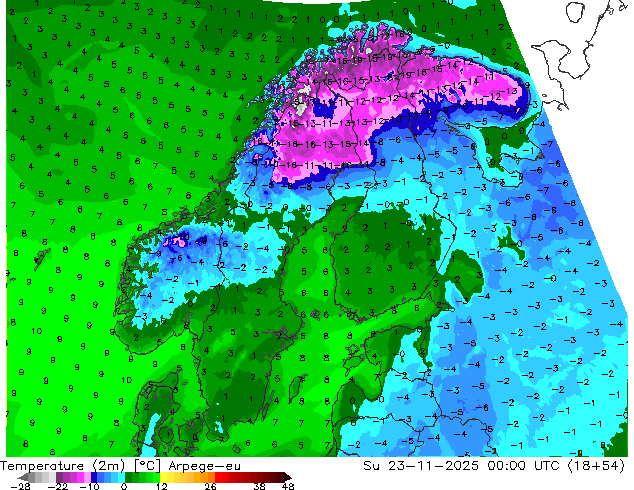Pick the bright red legend swatch right of 26
This screenshot has width=634, height=490.
[x=218, y=477]
